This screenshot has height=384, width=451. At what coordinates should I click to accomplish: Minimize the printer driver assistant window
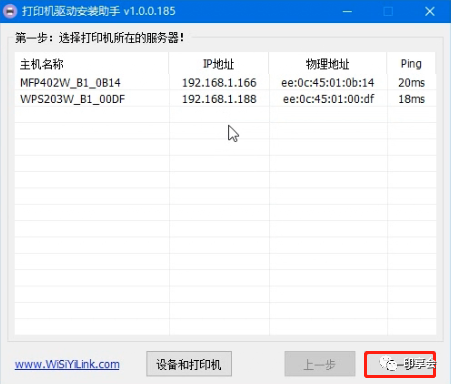click(347, 11)
